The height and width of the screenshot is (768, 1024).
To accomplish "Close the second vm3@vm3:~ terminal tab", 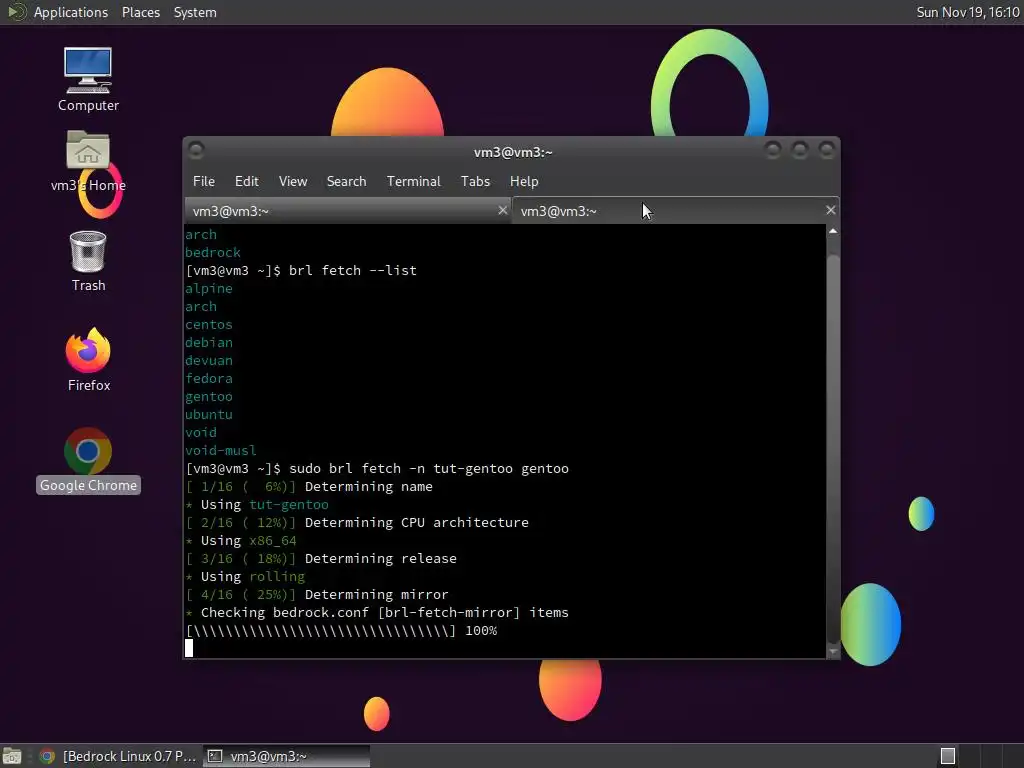I will tap(830, 210).
